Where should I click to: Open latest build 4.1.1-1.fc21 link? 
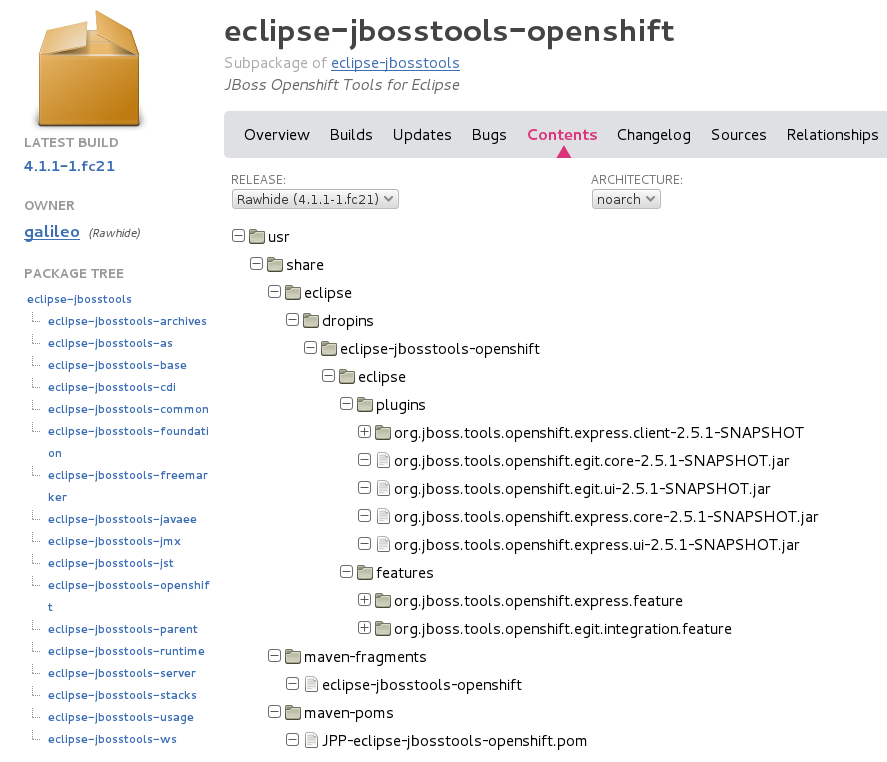69,166
